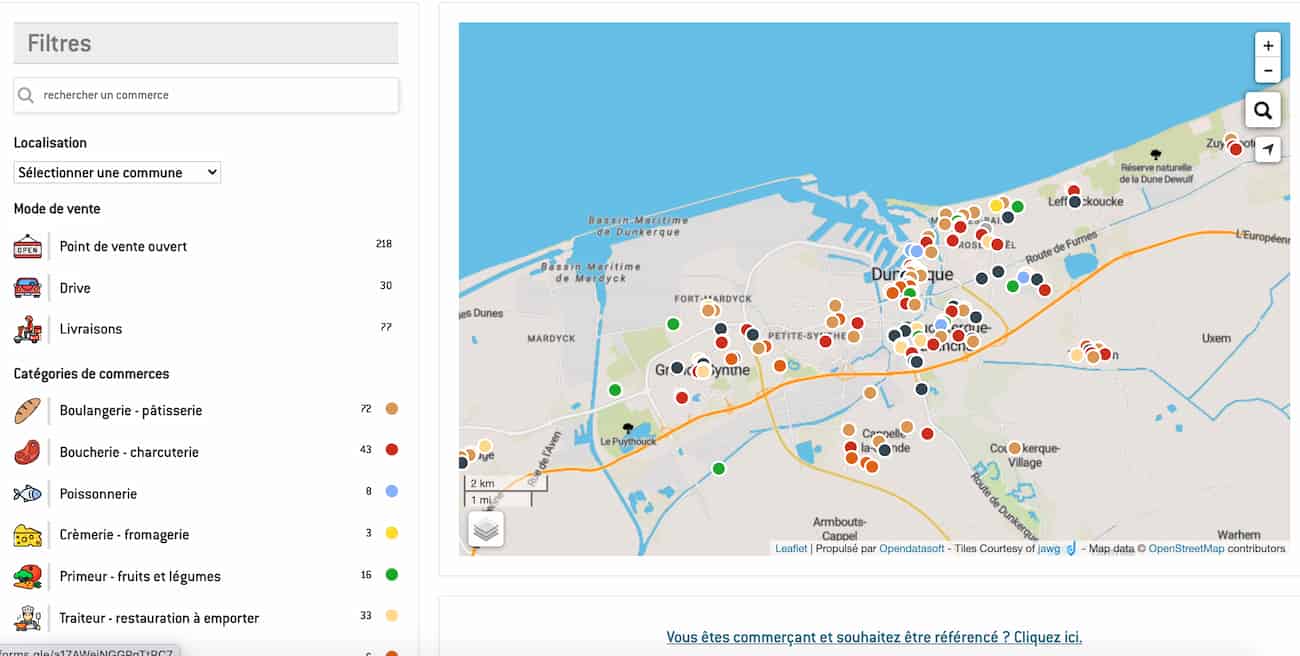The image size is (1300, 656).
Task: Click the cheese icon for Crèmerie
Action: coord(28,535)
